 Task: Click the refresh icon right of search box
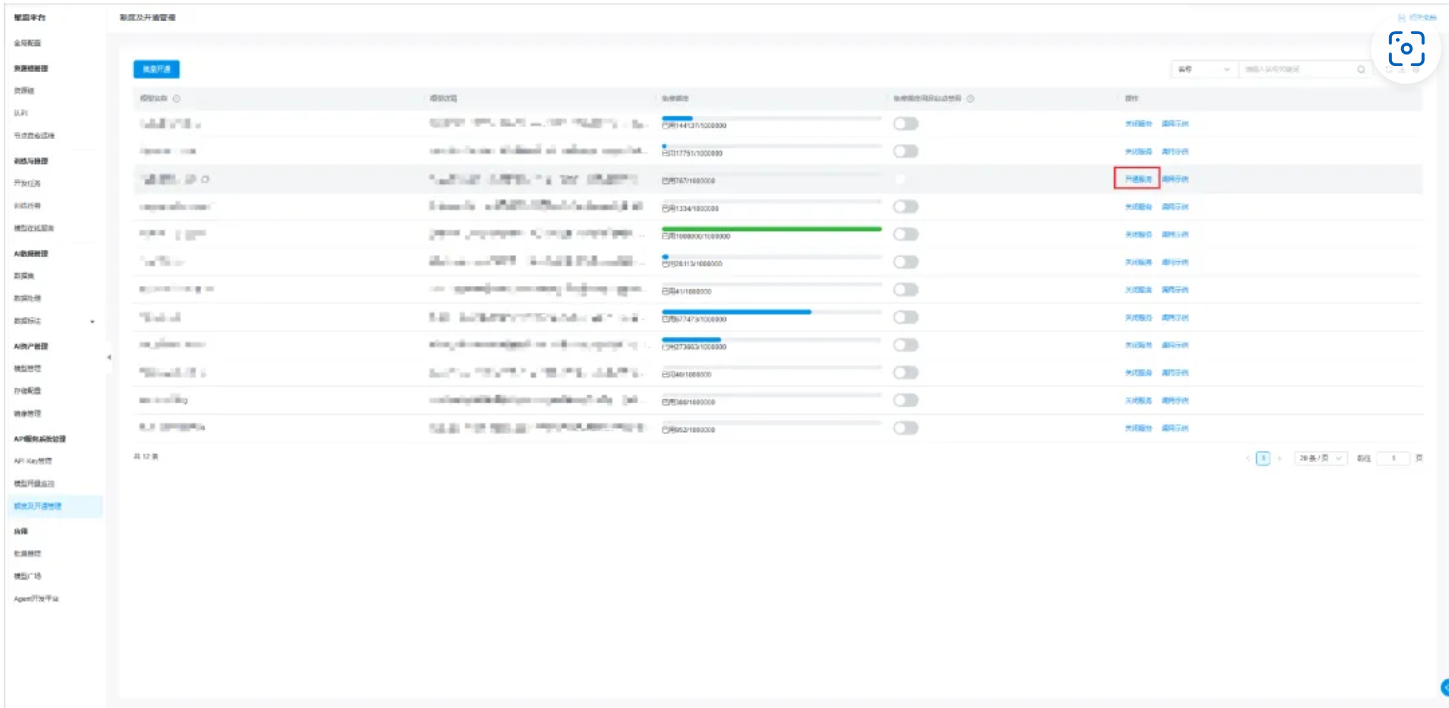pos(1390,70)
